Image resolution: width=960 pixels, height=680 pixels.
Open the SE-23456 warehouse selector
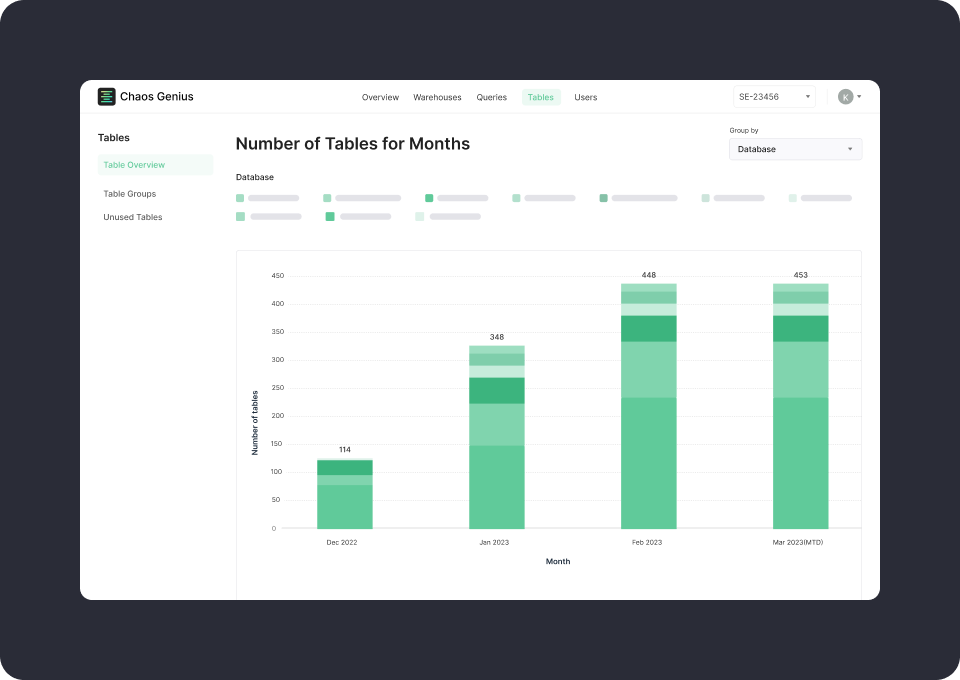tap(773, 96)
